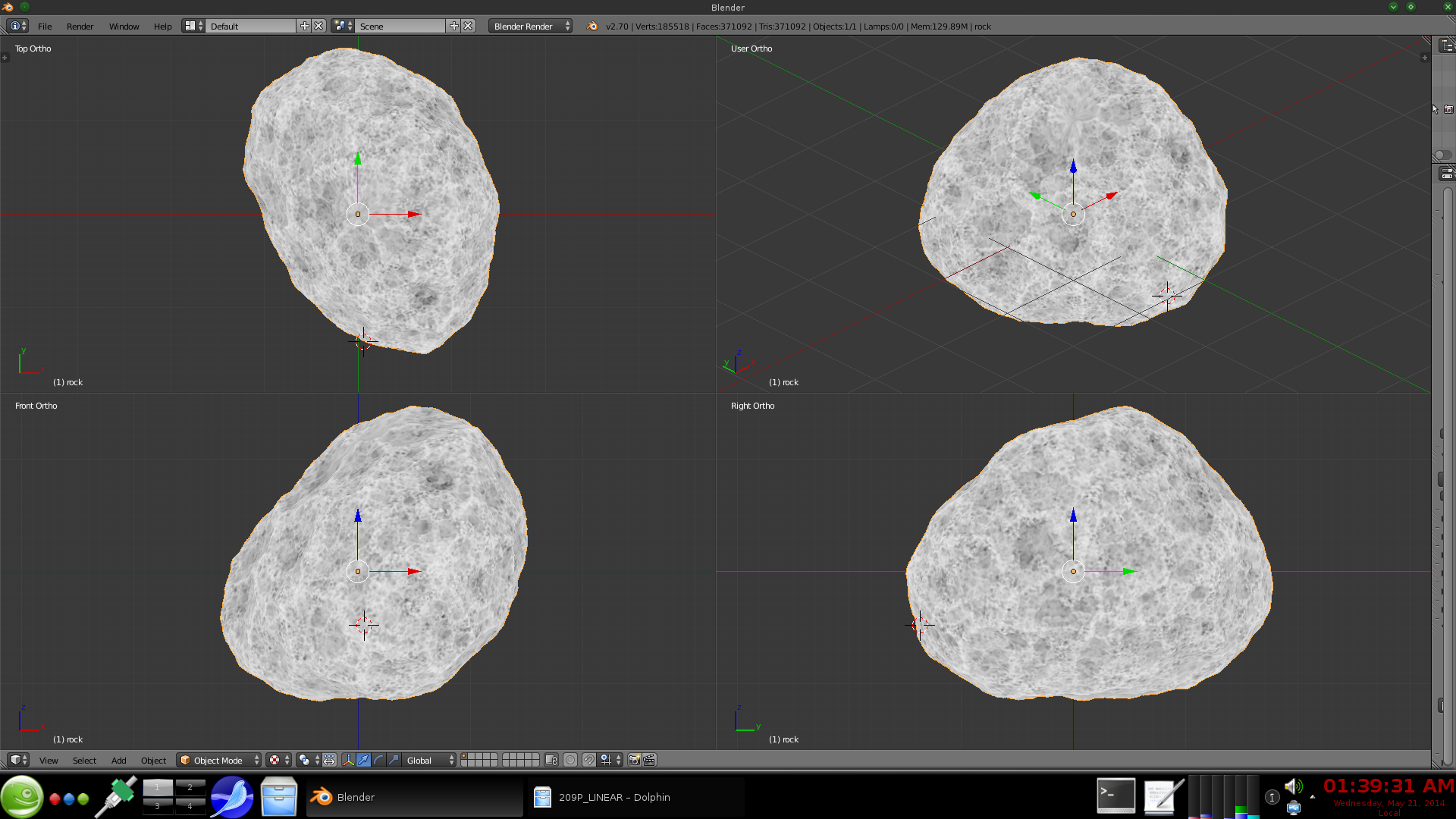
Task: Open the viewport shading selector
Action: [x=278, y=760]
